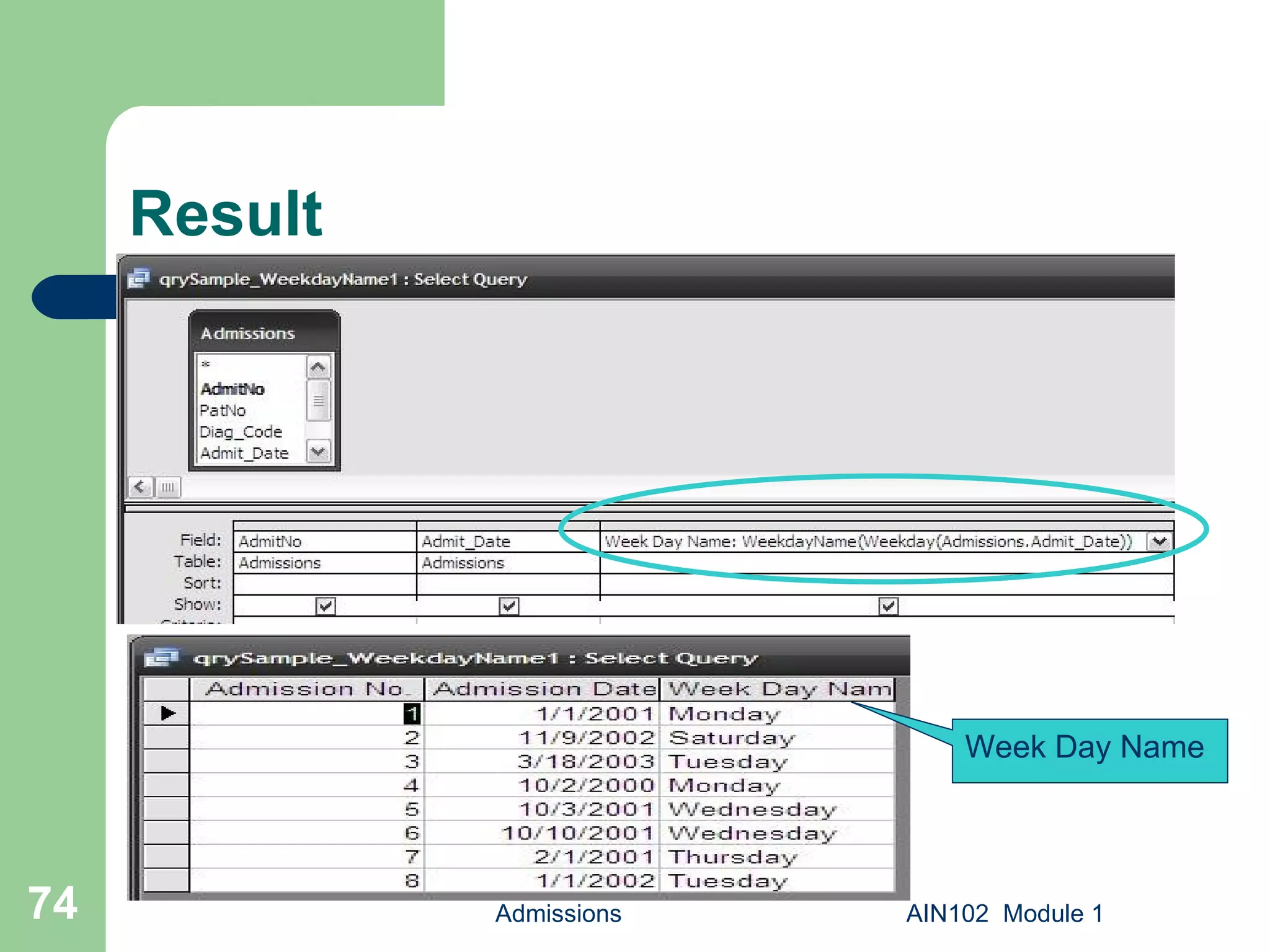Click row selector for admission 5
The image size is (1270, 952).
(166, 809)
